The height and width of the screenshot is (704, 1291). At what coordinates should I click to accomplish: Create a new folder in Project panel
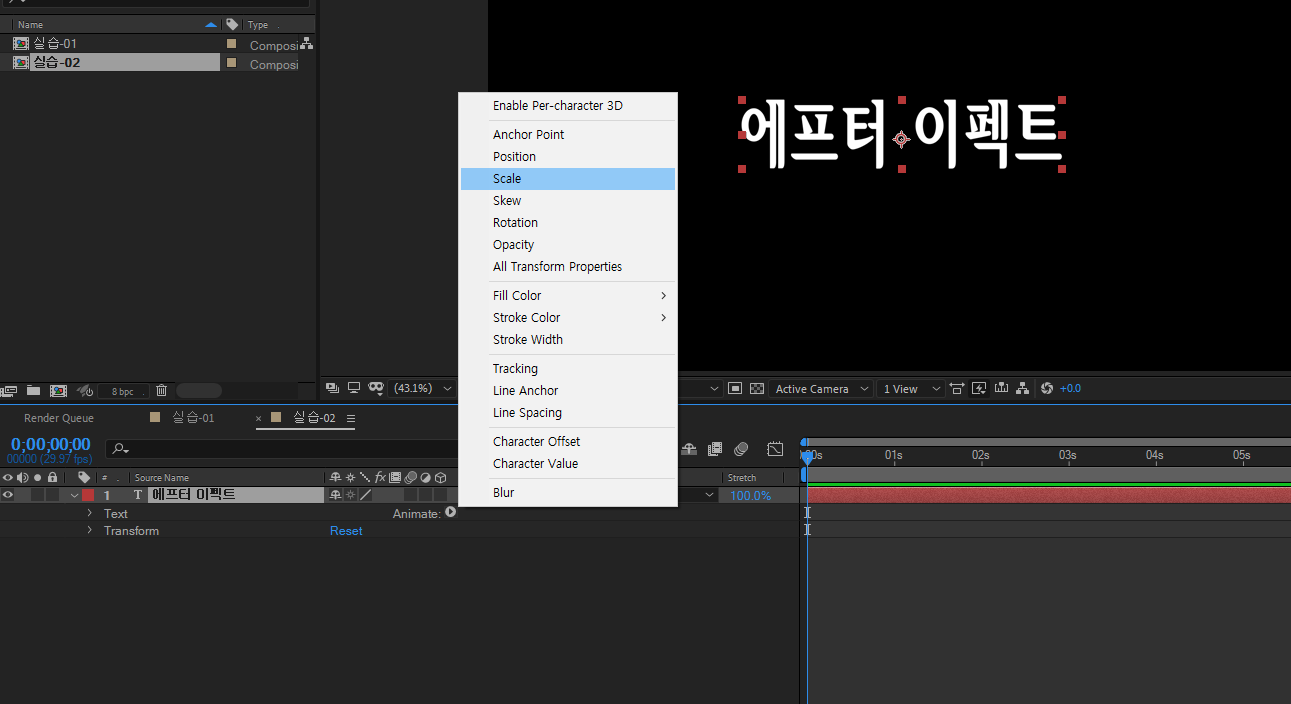33,390
